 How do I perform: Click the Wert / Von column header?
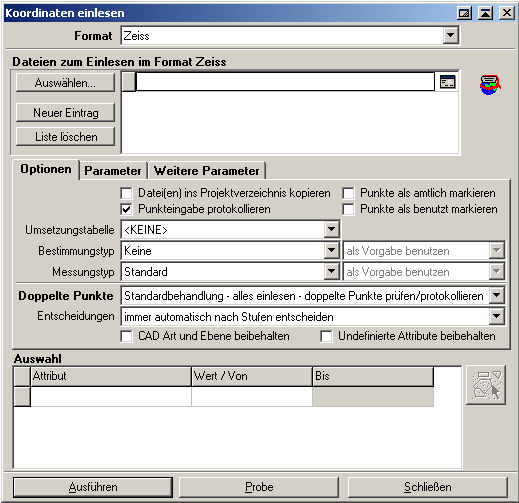click(x=252, y=376)
